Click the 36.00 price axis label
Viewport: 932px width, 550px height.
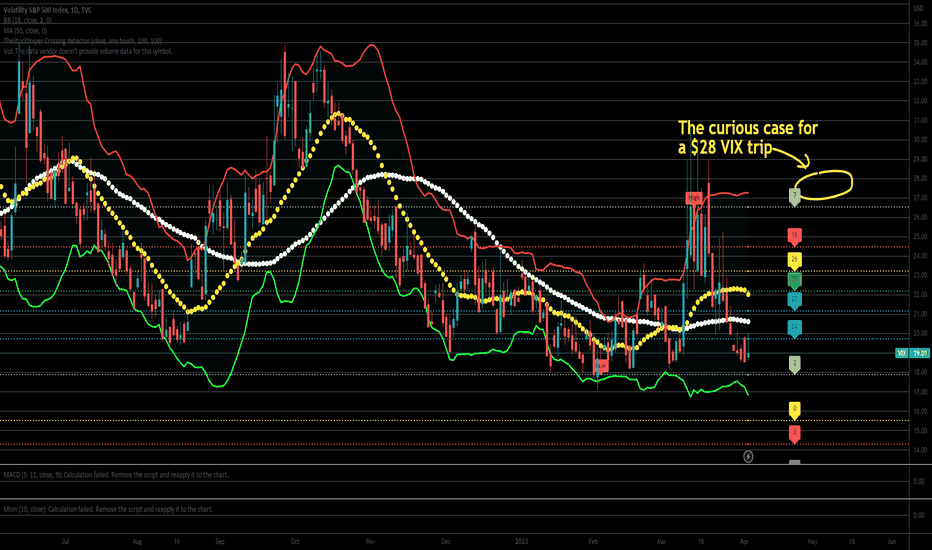[x=920, y=24]
